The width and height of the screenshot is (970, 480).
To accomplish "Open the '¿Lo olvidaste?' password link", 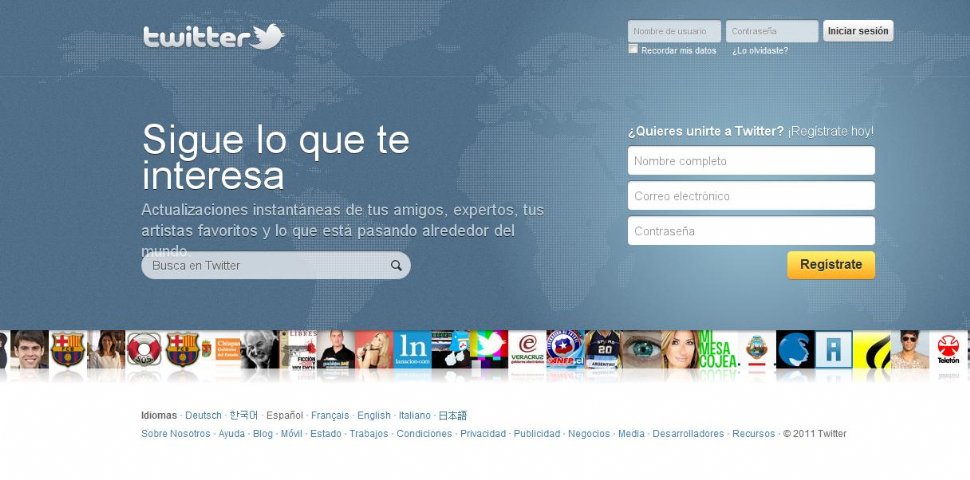I will coord(759,50).
